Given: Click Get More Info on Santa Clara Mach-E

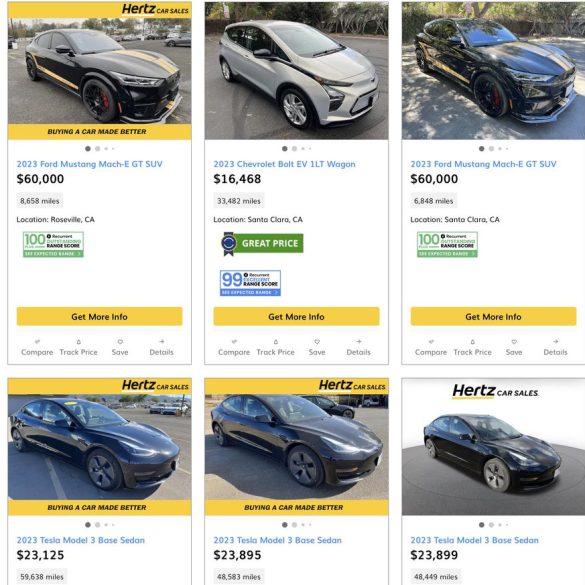Looking at the screenshot, I should (493, 316).
